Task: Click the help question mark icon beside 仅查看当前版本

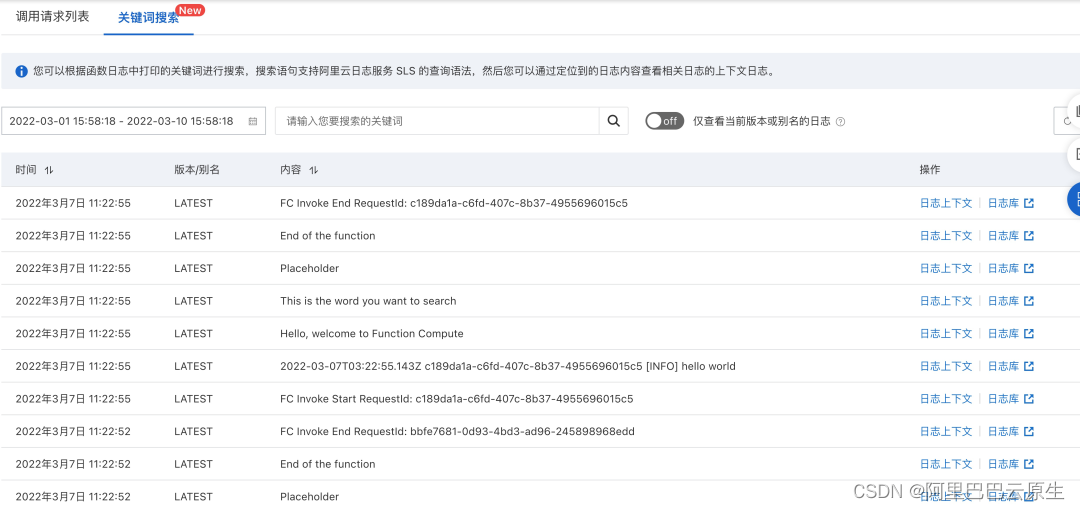Action: 840,122
